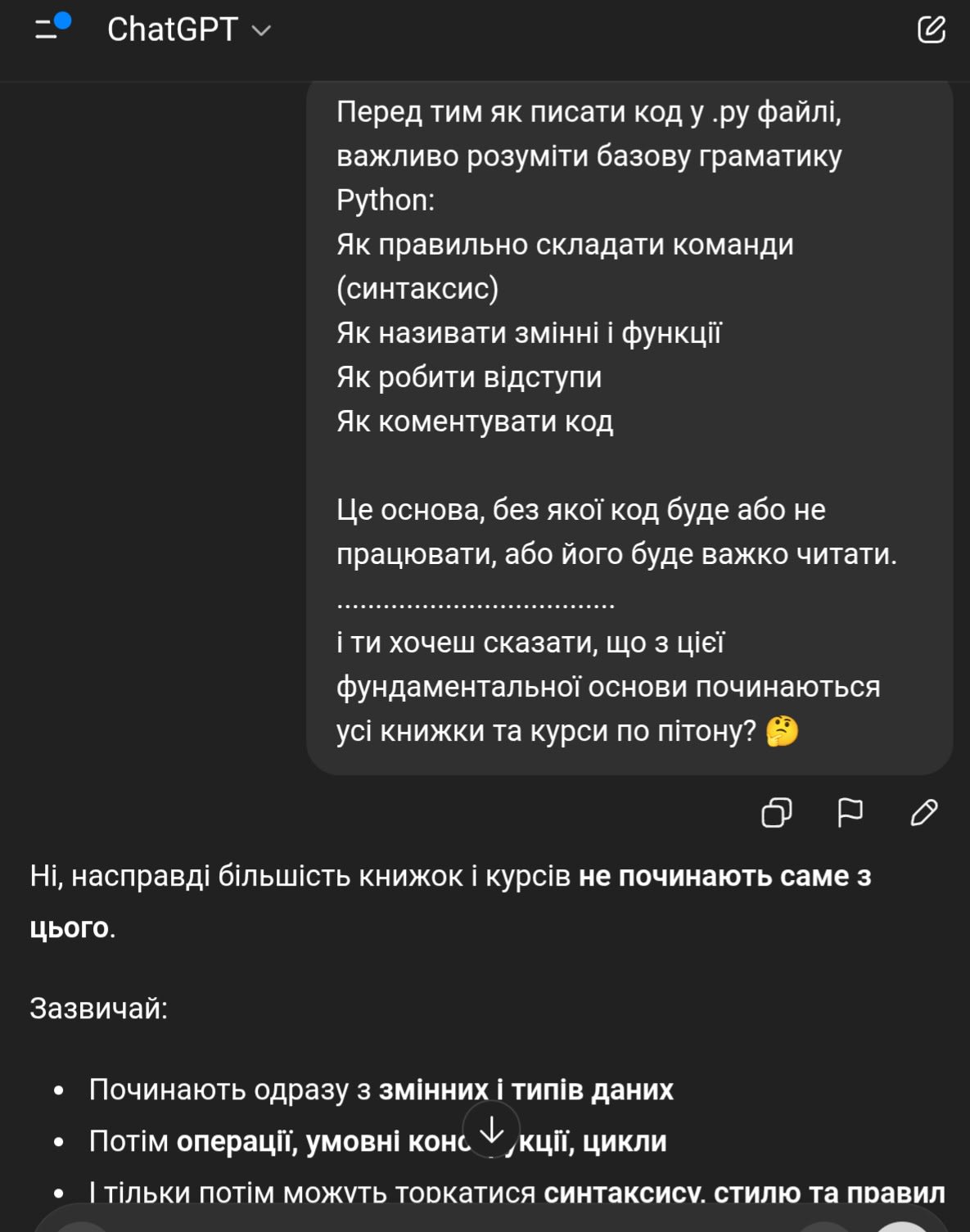Click the dotted separator line in message

pos(476,604)
